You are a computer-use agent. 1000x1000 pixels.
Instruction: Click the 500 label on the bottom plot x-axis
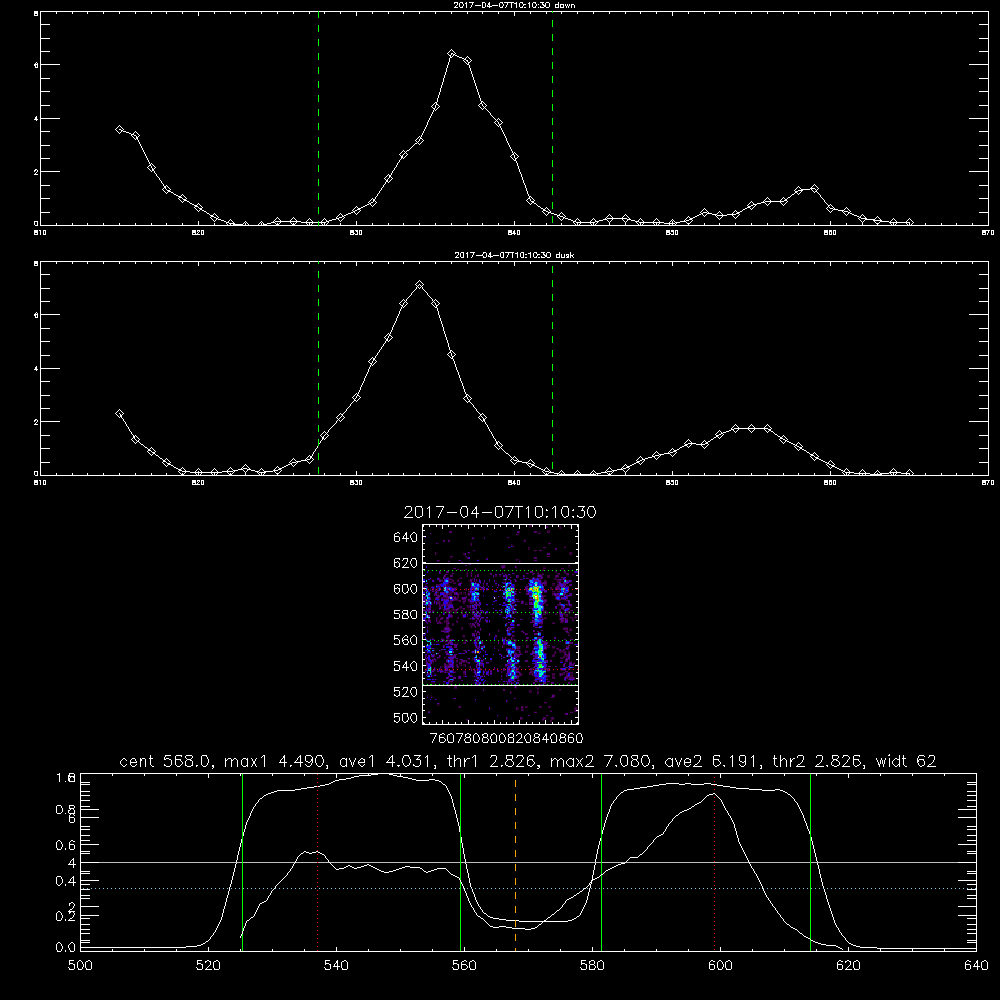[x=80, y=966]
